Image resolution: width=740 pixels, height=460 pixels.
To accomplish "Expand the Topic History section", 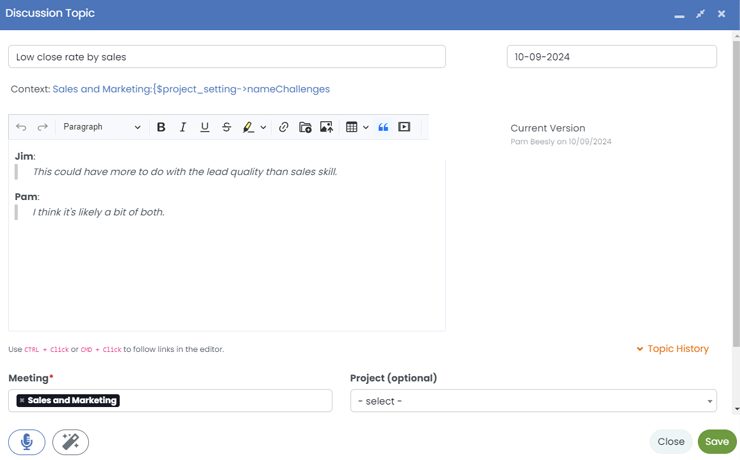I will tap(672, 349).
